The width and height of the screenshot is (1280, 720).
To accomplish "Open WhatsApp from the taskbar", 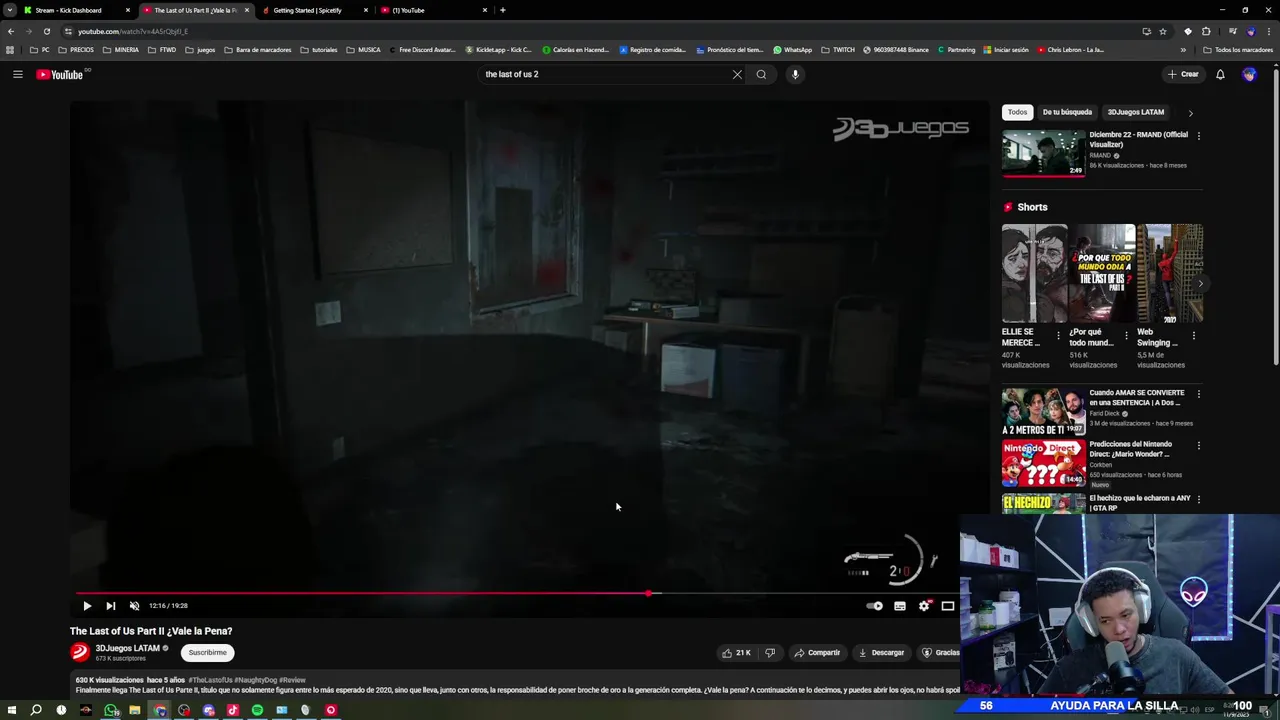I will [x=110, y=710].
